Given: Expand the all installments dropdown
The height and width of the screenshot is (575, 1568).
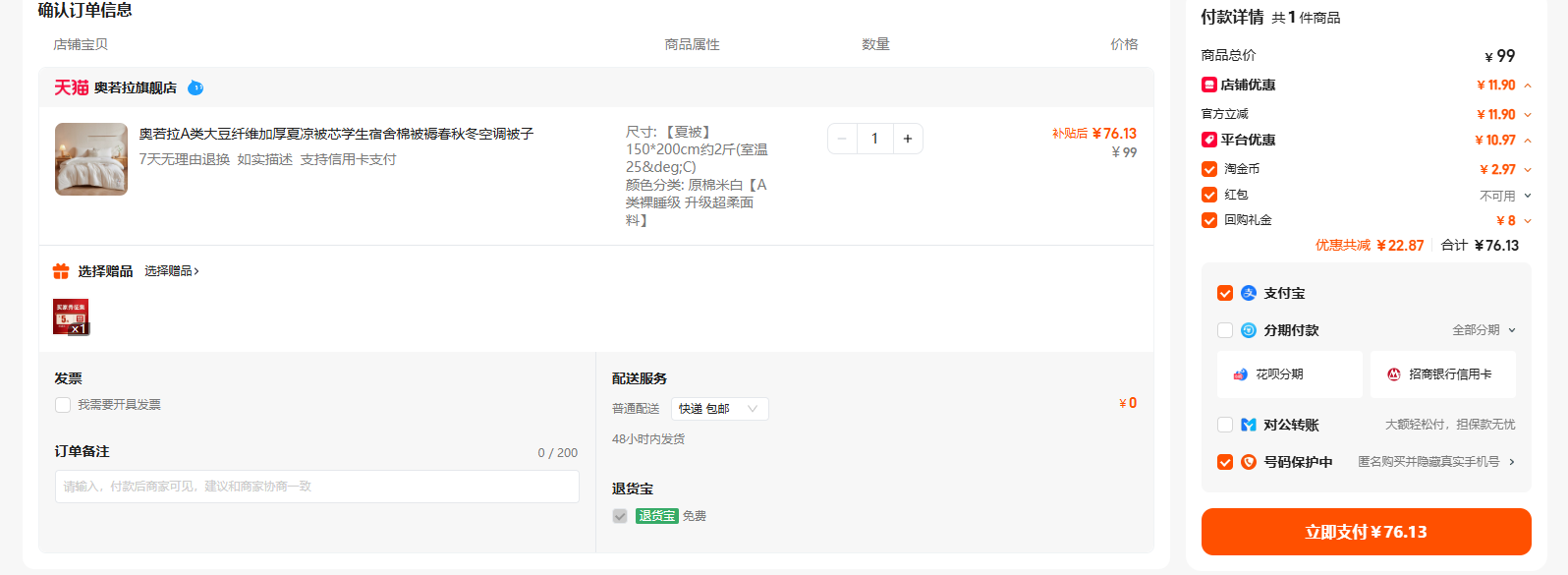Looking at the screenshot, I should [x=1484, y=330].
